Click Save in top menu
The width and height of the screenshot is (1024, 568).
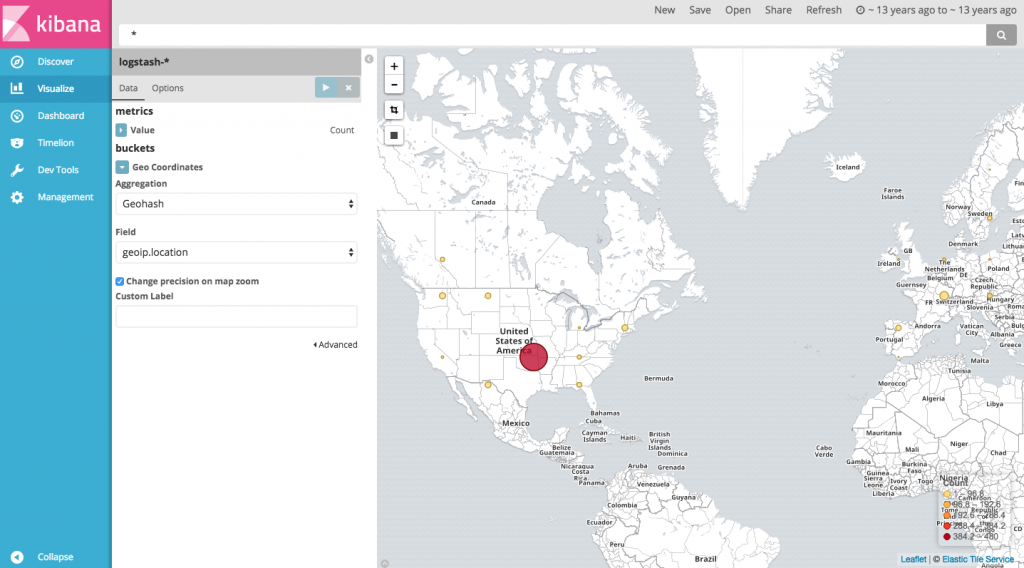[699, 10]
